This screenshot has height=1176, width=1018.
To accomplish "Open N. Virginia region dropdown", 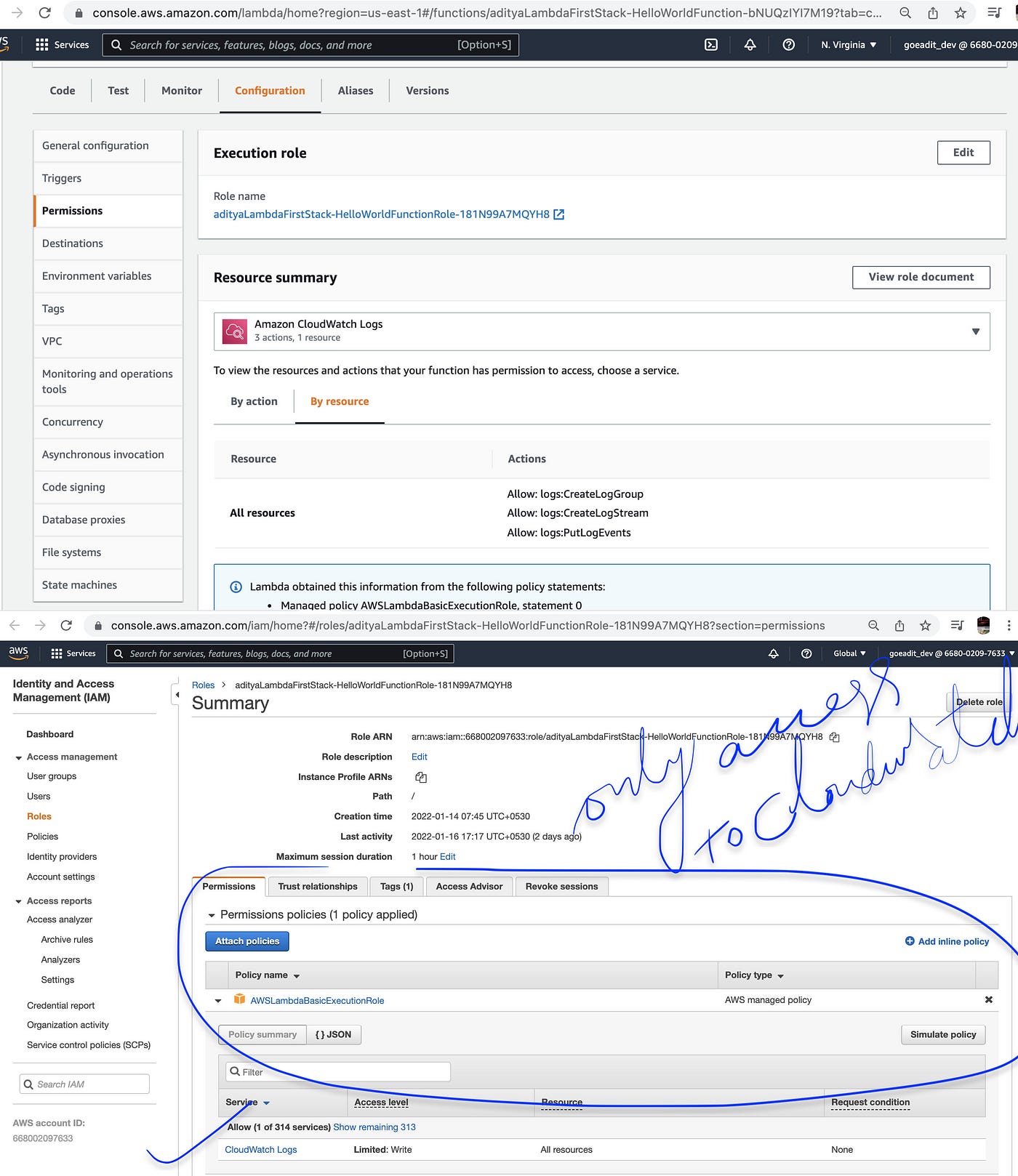I will [x=849, y=44].
